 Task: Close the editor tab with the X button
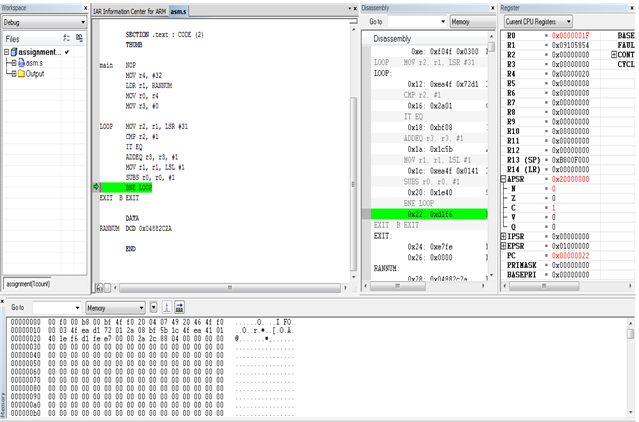click(x=355, y=9)
